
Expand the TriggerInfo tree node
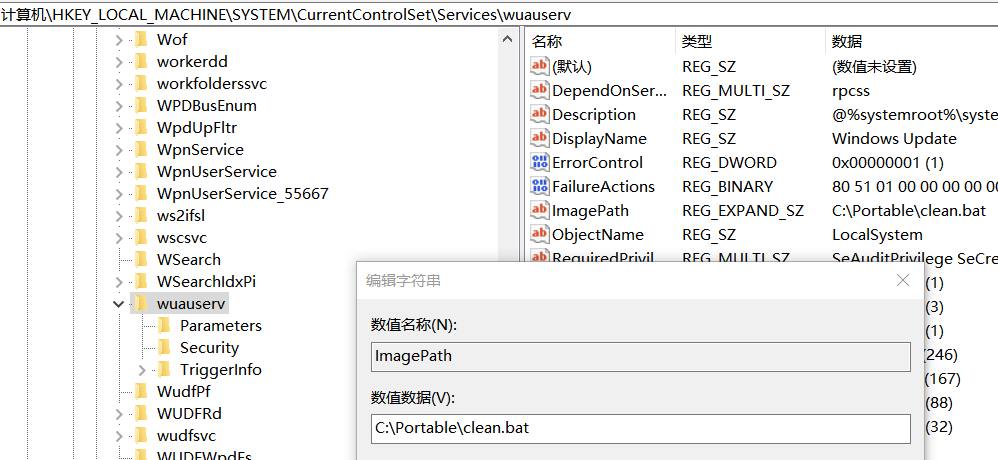click(141, 370)
